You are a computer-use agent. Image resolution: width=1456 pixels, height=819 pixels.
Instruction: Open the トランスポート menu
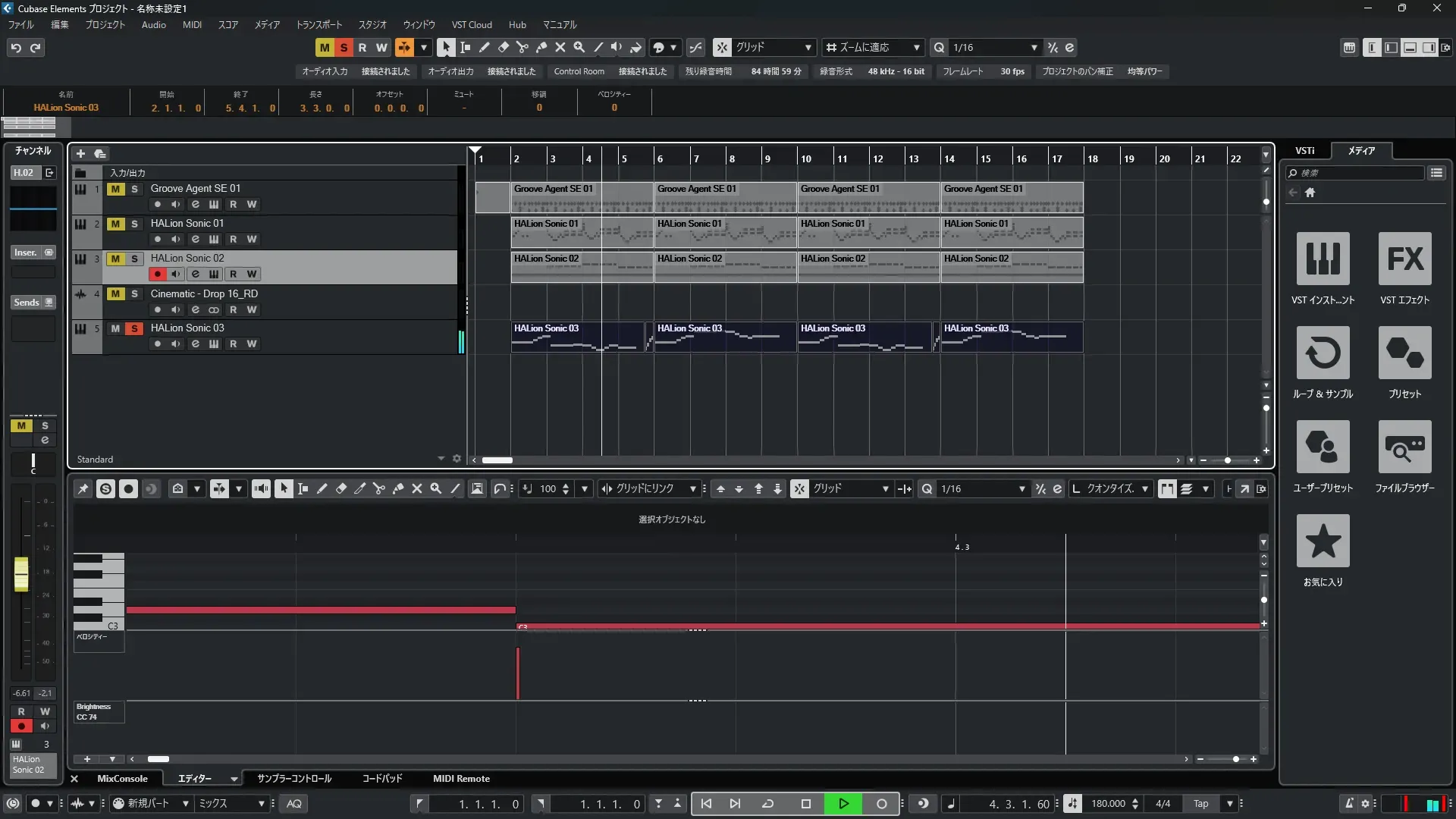318,24
